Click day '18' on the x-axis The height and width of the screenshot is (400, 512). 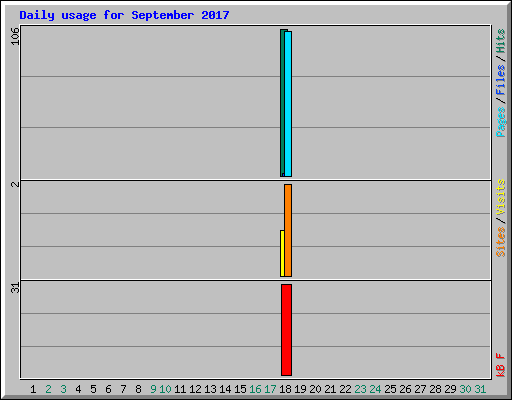tap(285, 389)
